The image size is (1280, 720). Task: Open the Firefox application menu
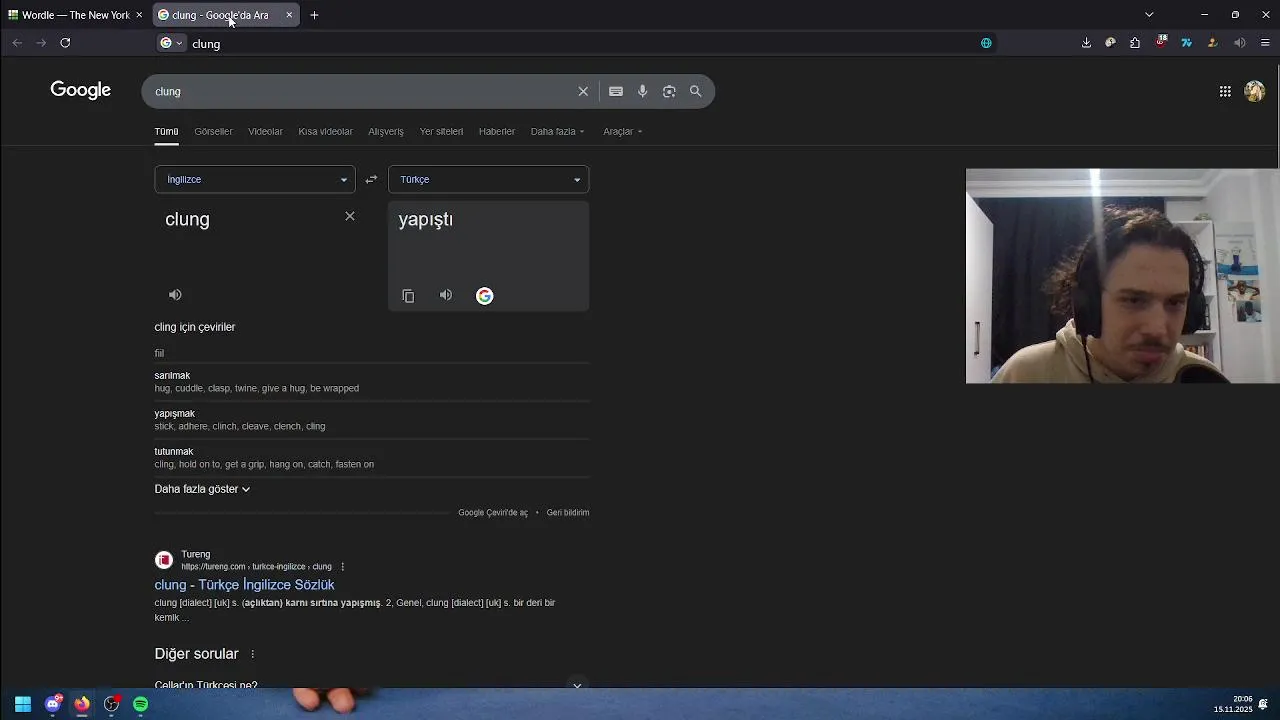[x=1265, y=43]
